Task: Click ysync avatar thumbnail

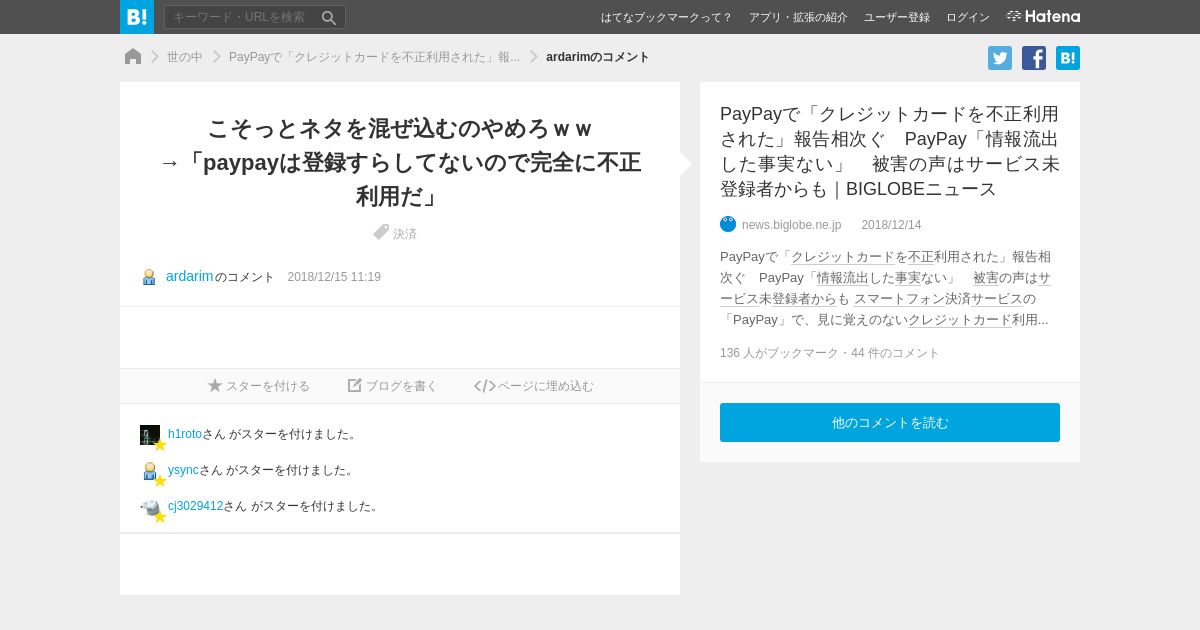Action: click(150, 471)
